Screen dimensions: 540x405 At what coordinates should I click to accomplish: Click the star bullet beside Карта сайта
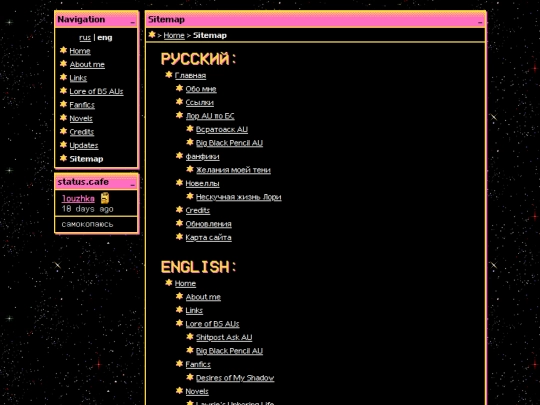179,237
